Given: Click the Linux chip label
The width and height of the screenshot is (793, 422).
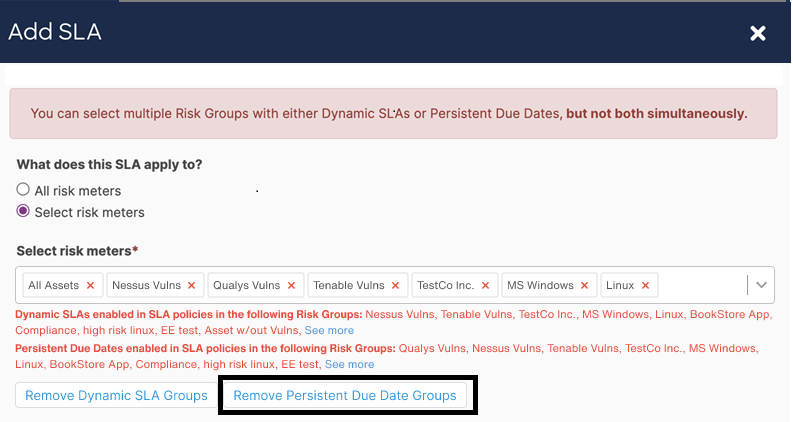Looking at the screenshot, I should point(620,285).
